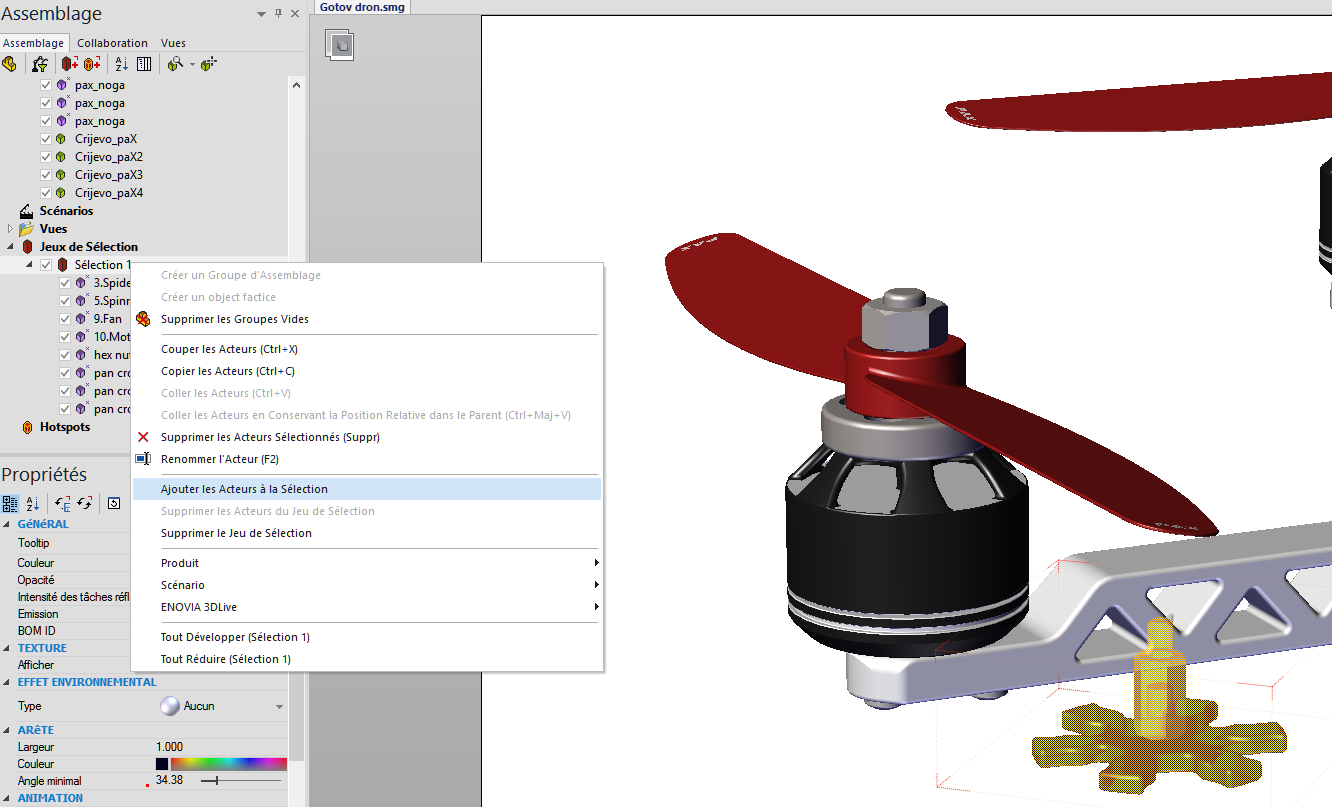Sort the assembly tree alphabetically

[x=122, y=64]
